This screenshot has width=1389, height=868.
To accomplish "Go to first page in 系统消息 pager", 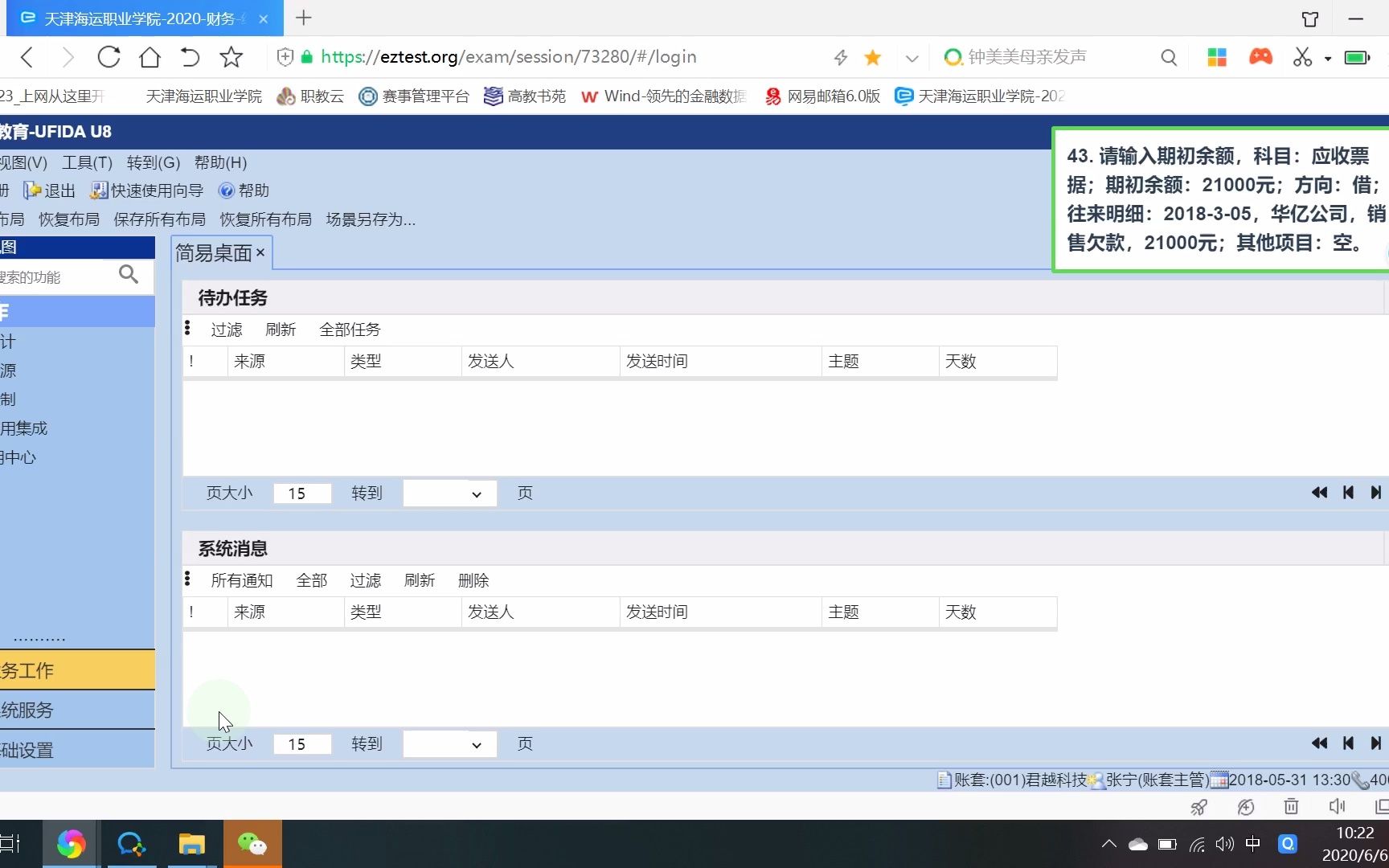I will point(1319,743).
